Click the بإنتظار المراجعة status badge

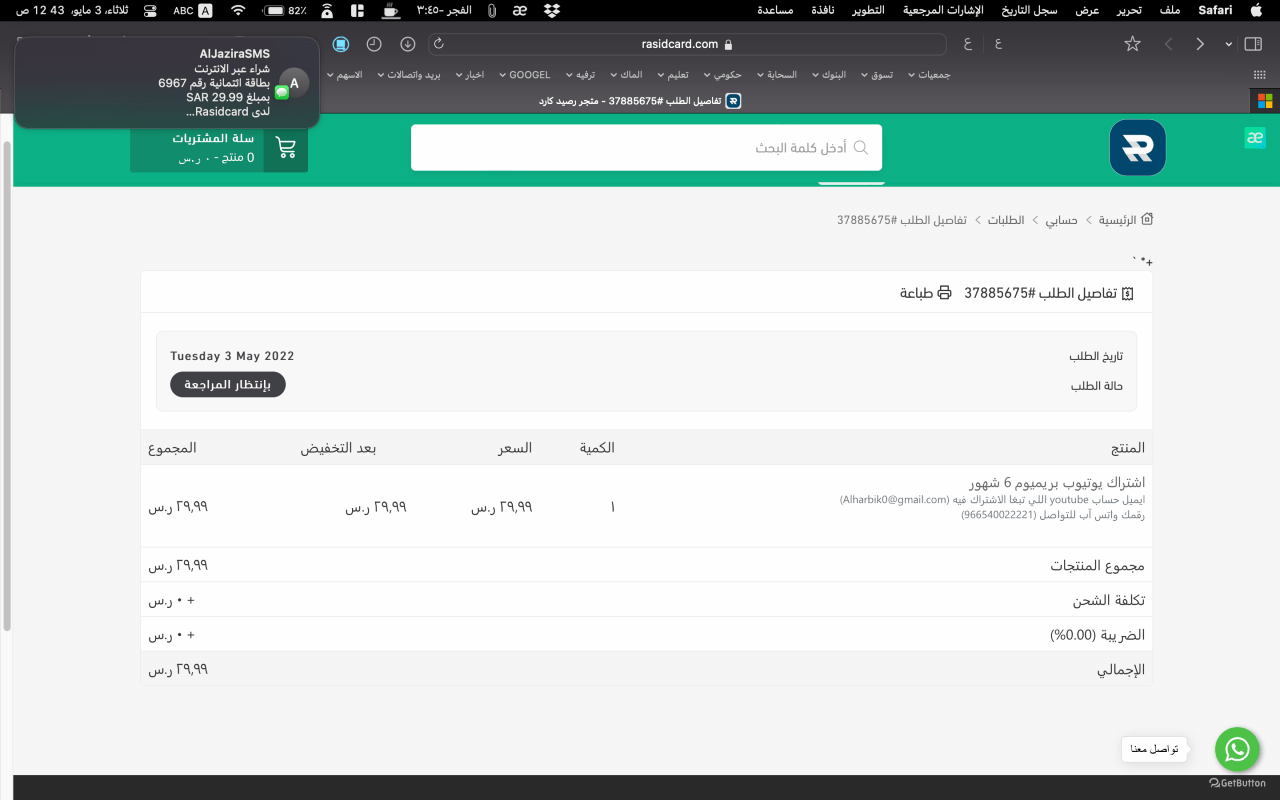pyautogui.click(x=228, y=385)
